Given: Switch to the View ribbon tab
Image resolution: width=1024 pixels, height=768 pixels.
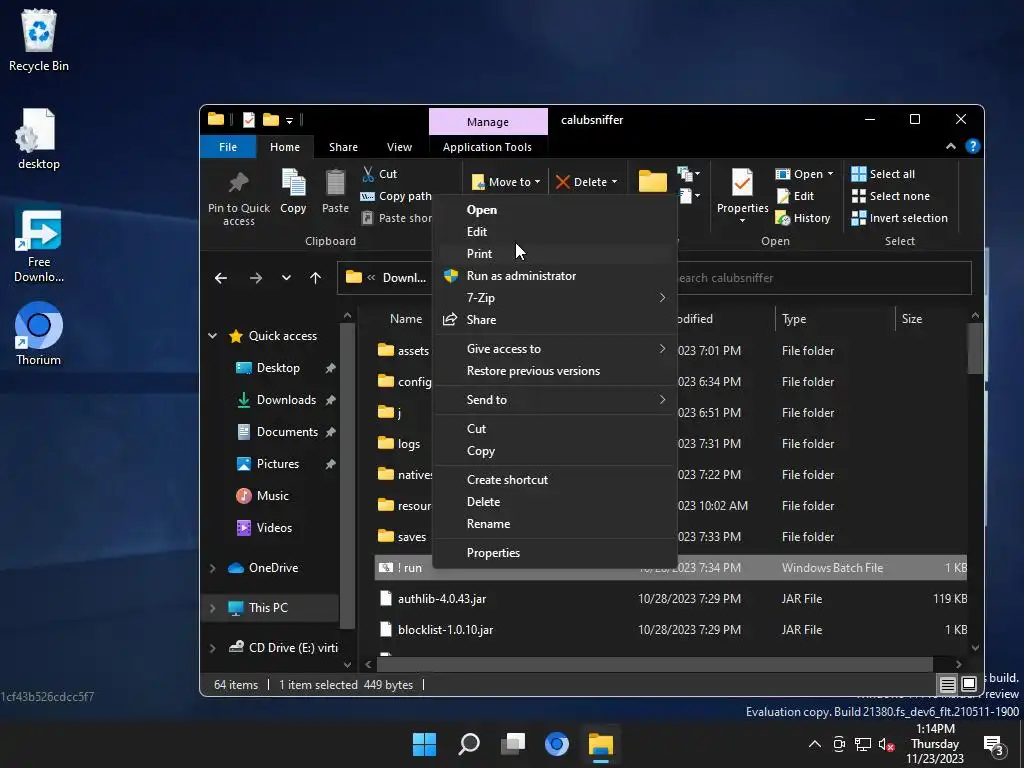Looking at the screenshot, I should coord(399,147).
